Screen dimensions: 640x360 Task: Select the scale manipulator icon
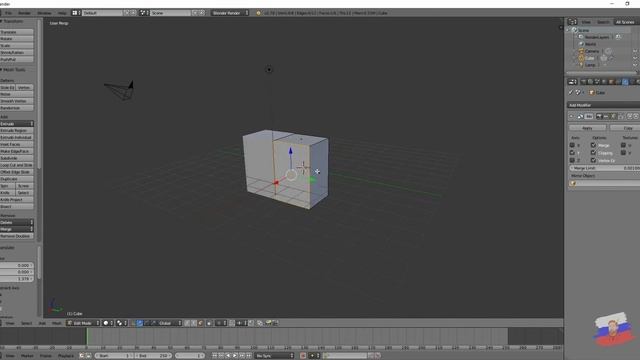(153, 323)
